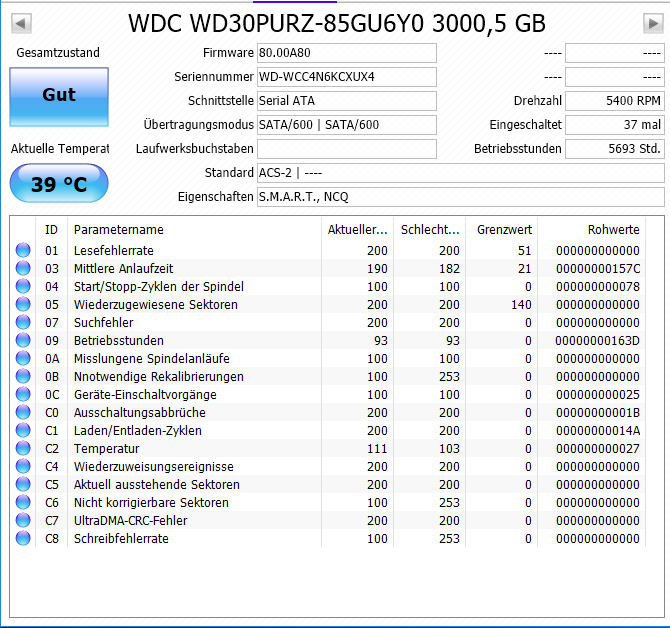The image size is (670, 628).
Task: Click status orb for Wiederzuweisungsereignisse row
Action: (23, 467)
